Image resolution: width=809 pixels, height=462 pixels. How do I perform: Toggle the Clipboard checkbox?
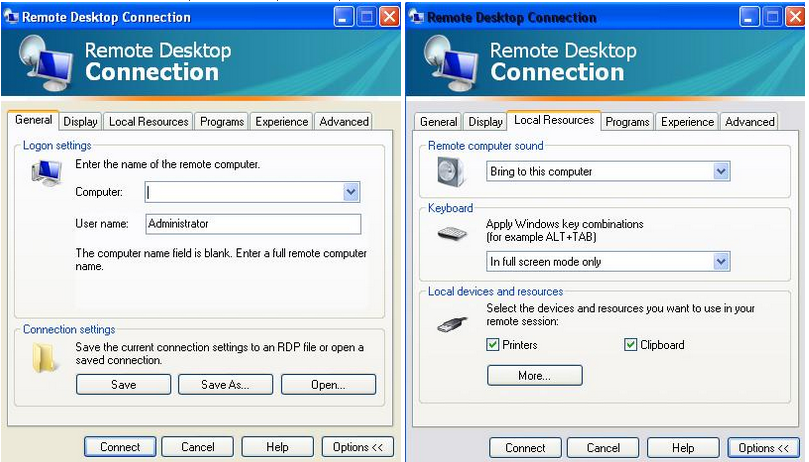click(630, 344)
